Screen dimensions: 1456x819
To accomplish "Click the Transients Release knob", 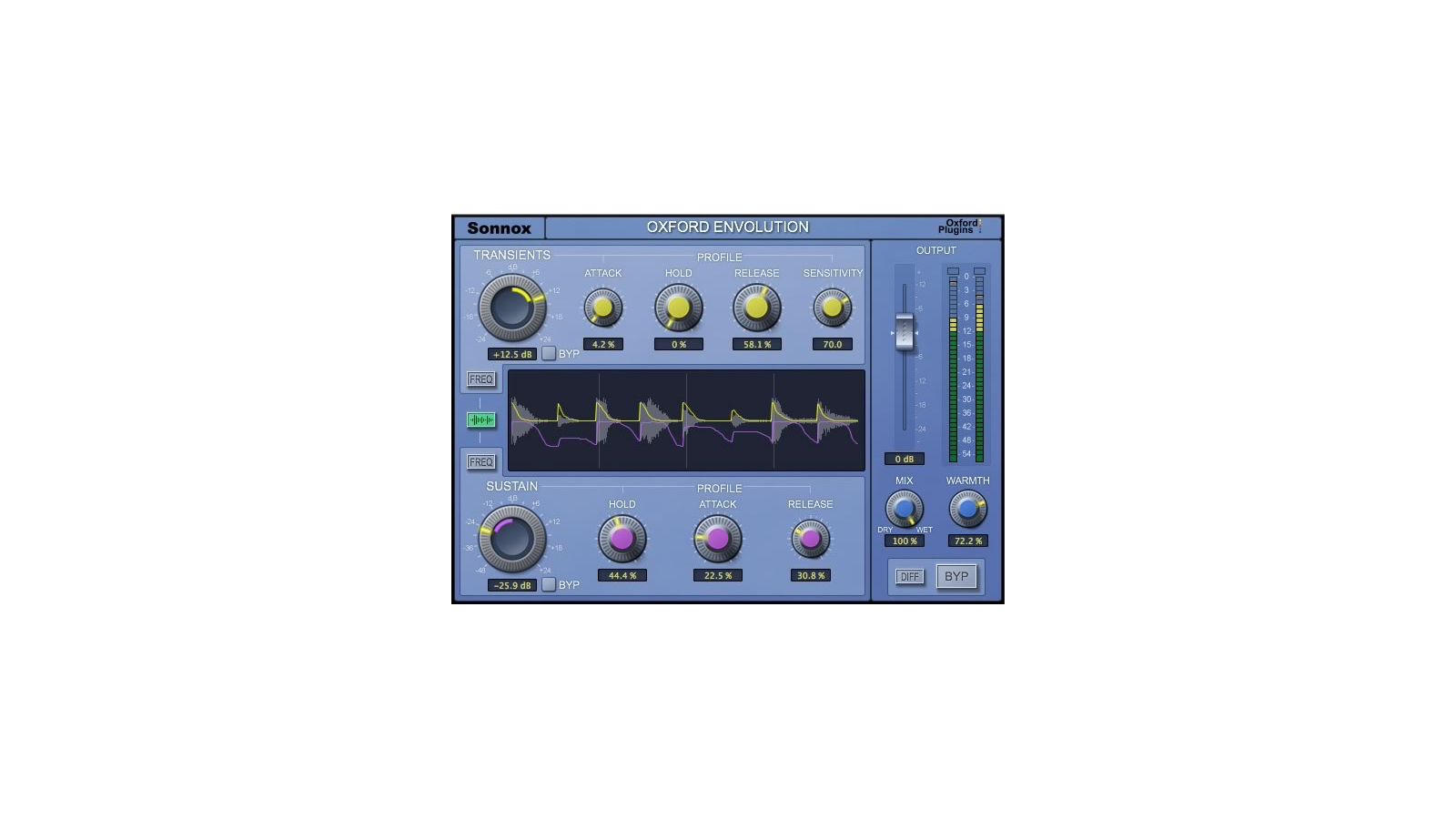I will (757, 308).
